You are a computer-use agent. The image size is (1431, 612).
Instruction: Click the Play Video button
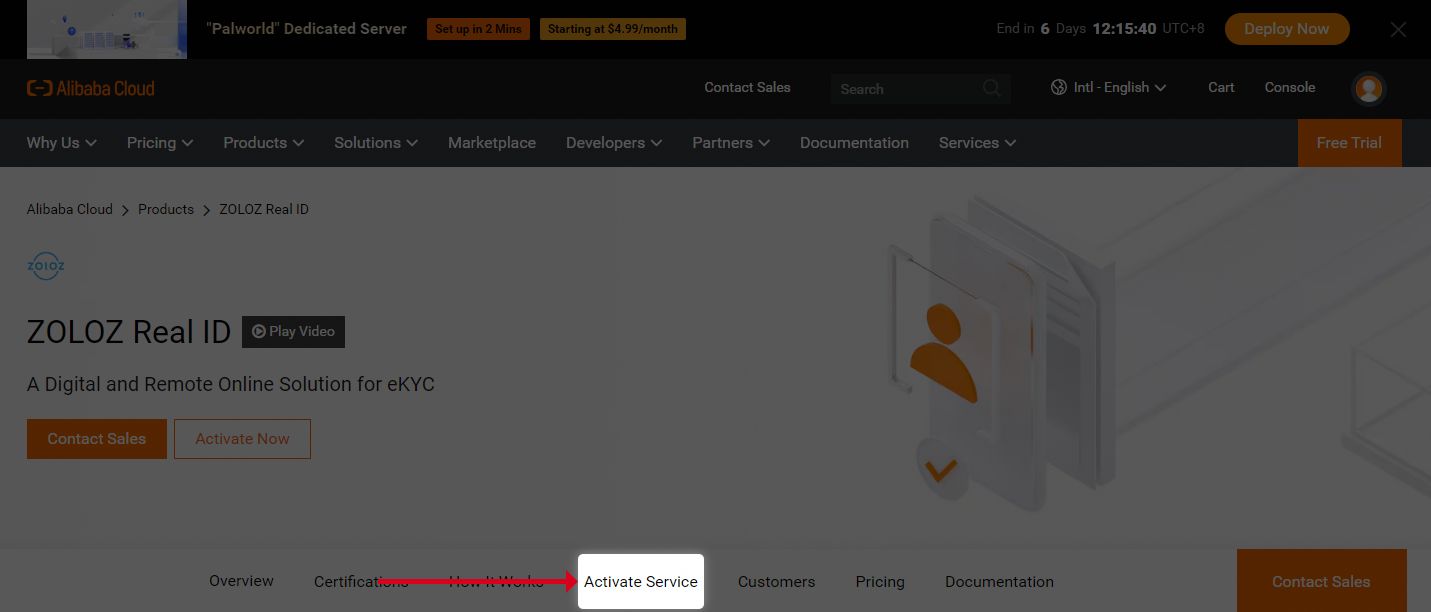pyautogui.click(x=293, y=332)
